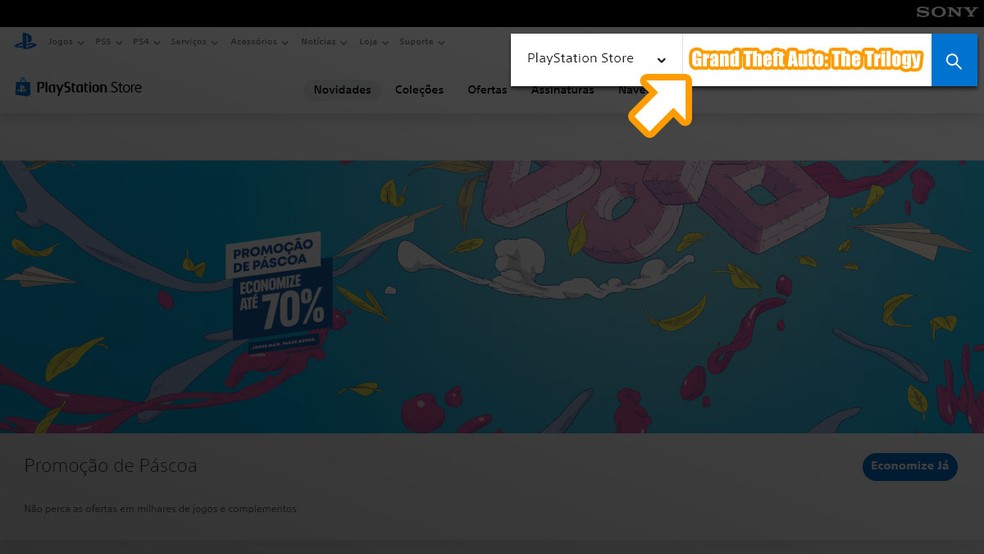Expand the Serviços menu
Viewport: 984px width, 554px height.
click(194, 42)
